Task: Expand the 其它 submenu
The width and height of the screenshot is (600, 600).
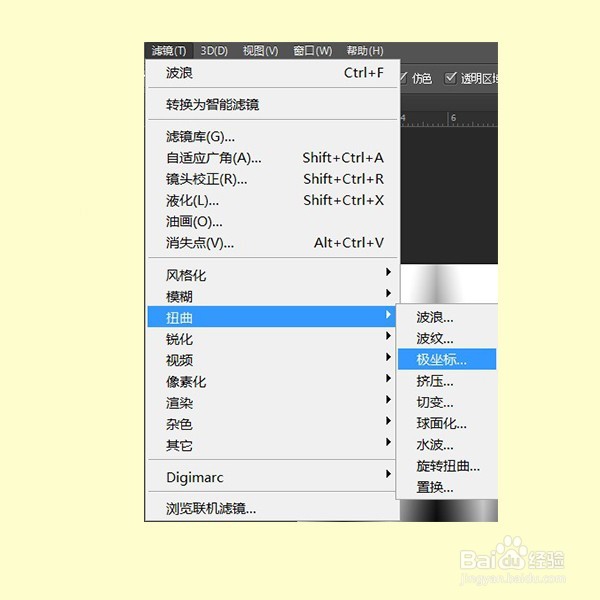Action: (x=272, y=445)
